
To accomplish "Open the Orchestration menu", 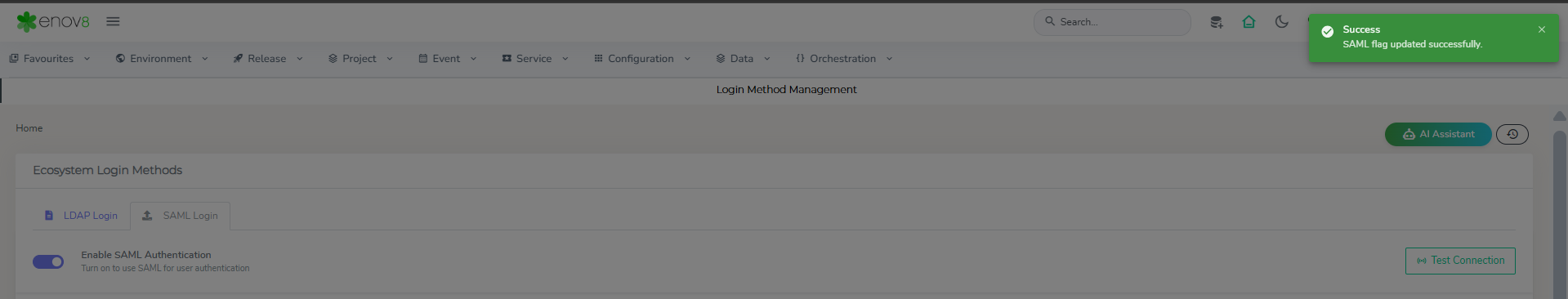I will point(844,59).
